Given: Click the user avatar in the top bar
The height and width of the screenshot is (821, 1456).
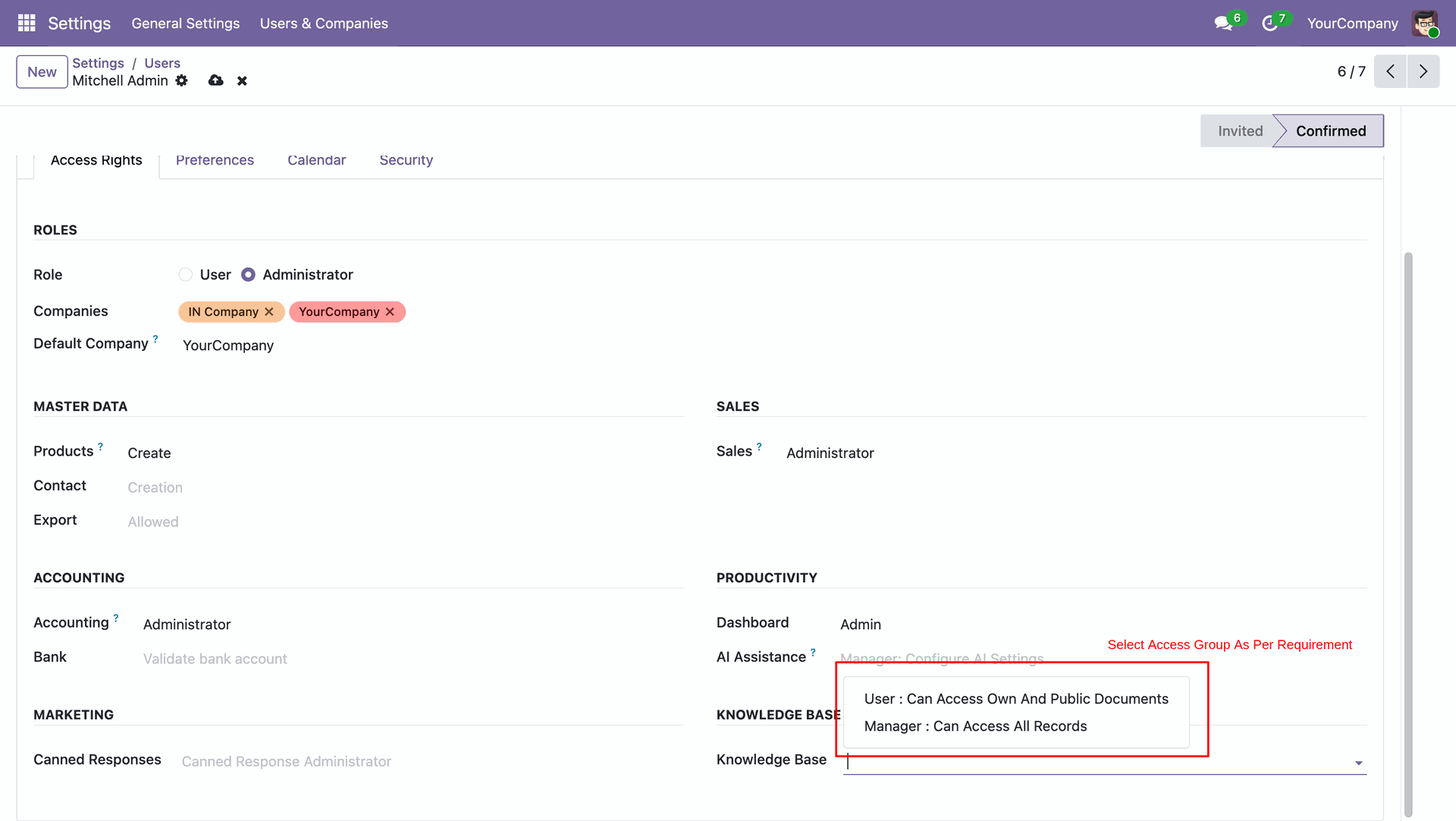Looking at the screenshot, I should tap(1425, 24).
